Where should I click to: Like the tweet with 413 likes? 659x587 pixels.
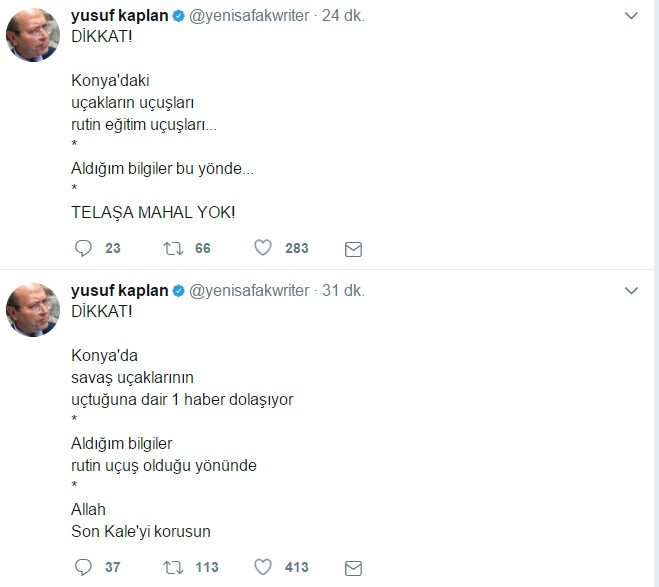click(263, 567)
